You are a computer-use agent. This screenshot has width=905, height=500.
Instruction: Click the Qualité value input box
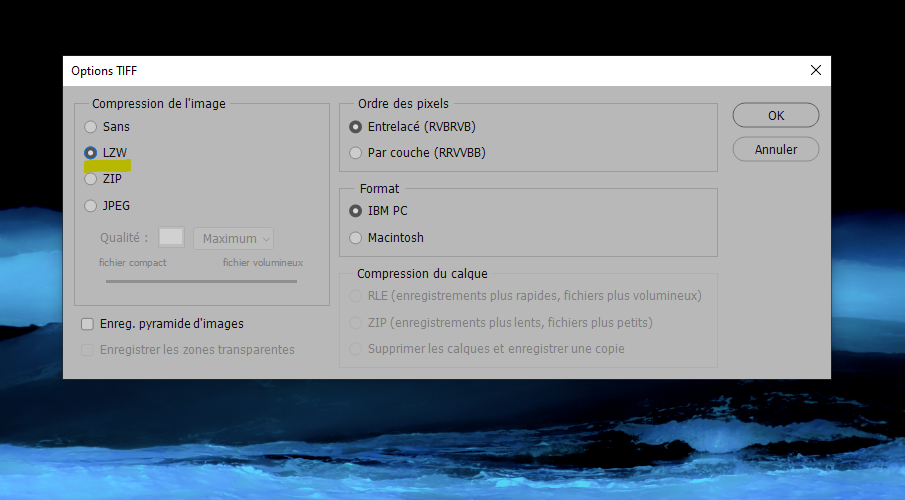[171, 238]
